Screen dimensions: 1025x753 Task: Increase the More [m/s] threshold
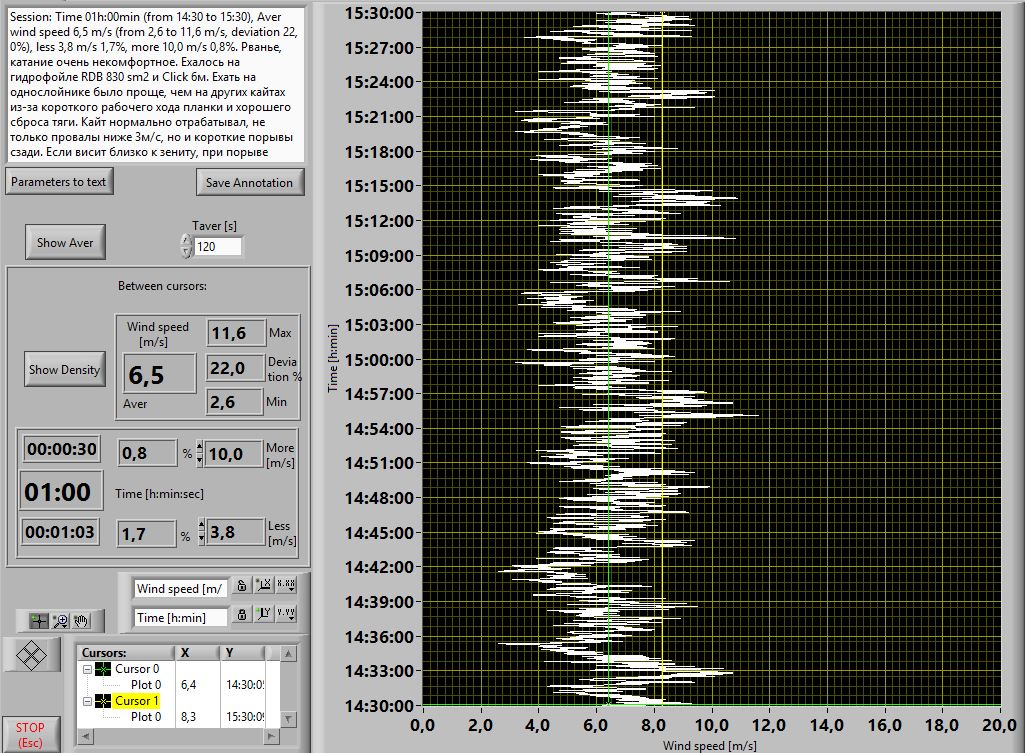(x=200, y=447)
